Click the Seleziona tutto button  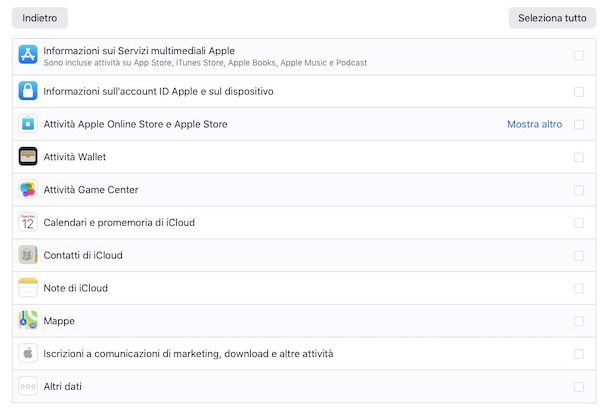tap(552, 18)
